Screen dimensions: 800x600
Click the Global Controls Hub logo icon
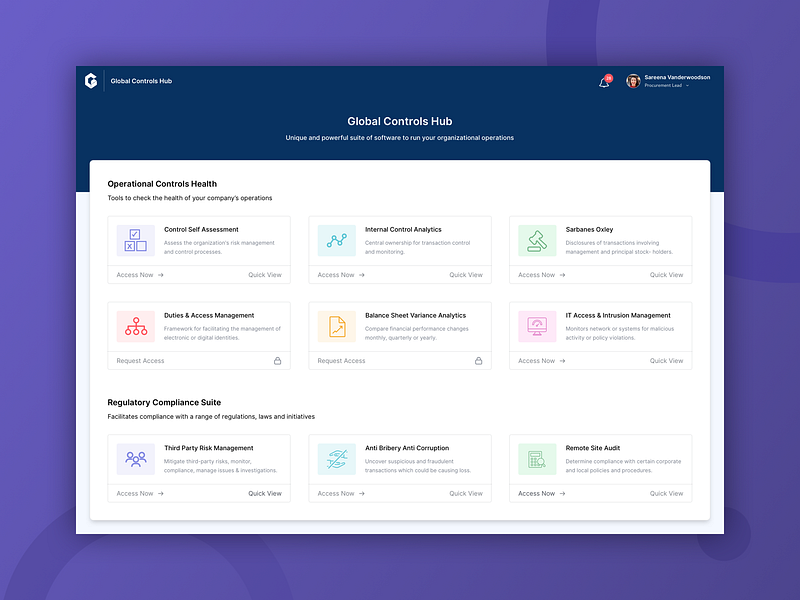tap(91, 81)
